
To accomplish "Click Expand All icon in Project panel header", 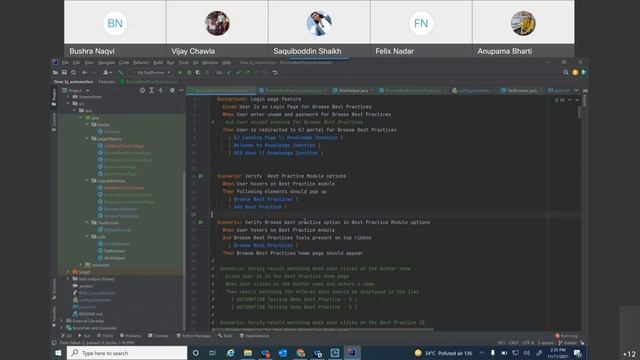I will (x=151, y=90).
